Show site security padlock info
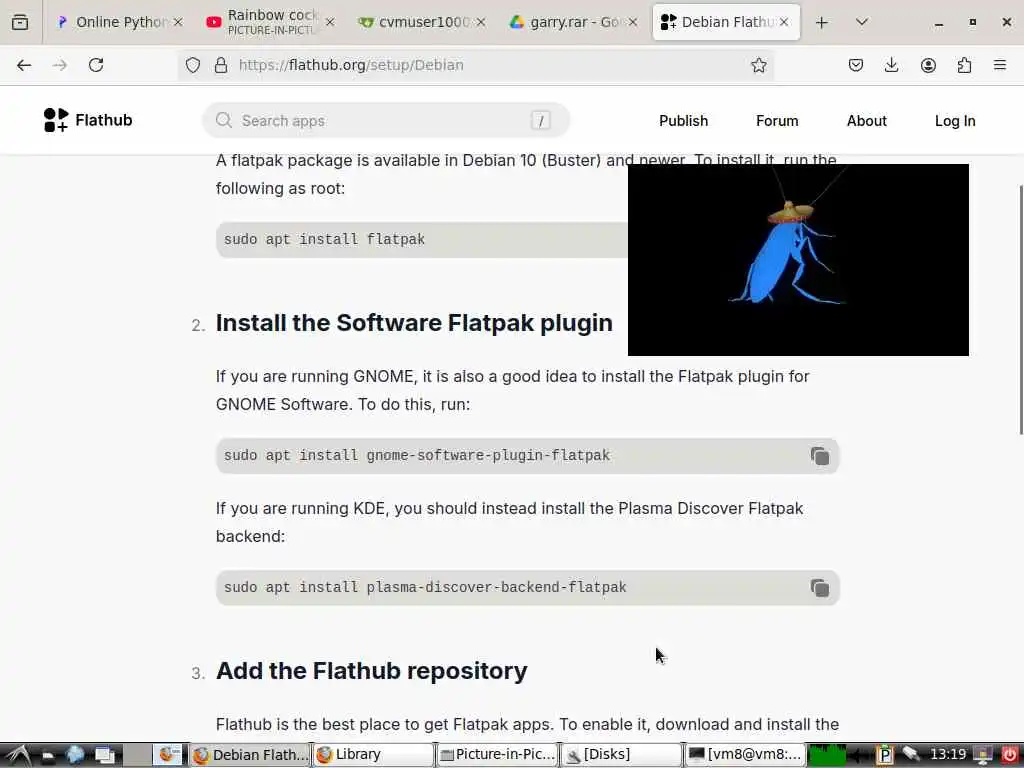The height and width of the screenshot is (768, 1024). [x=221, y=65]
